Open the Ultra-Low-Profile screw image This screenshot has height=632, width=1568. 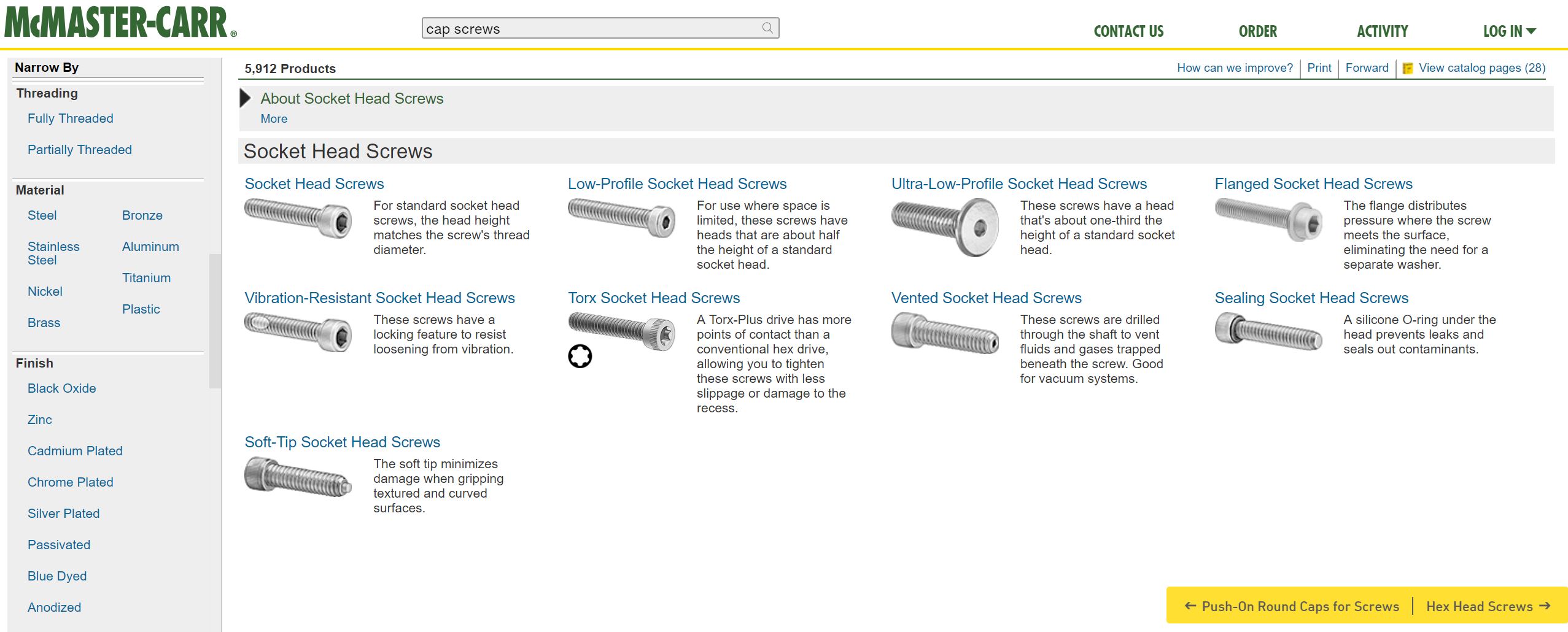(x=945, y=227)
